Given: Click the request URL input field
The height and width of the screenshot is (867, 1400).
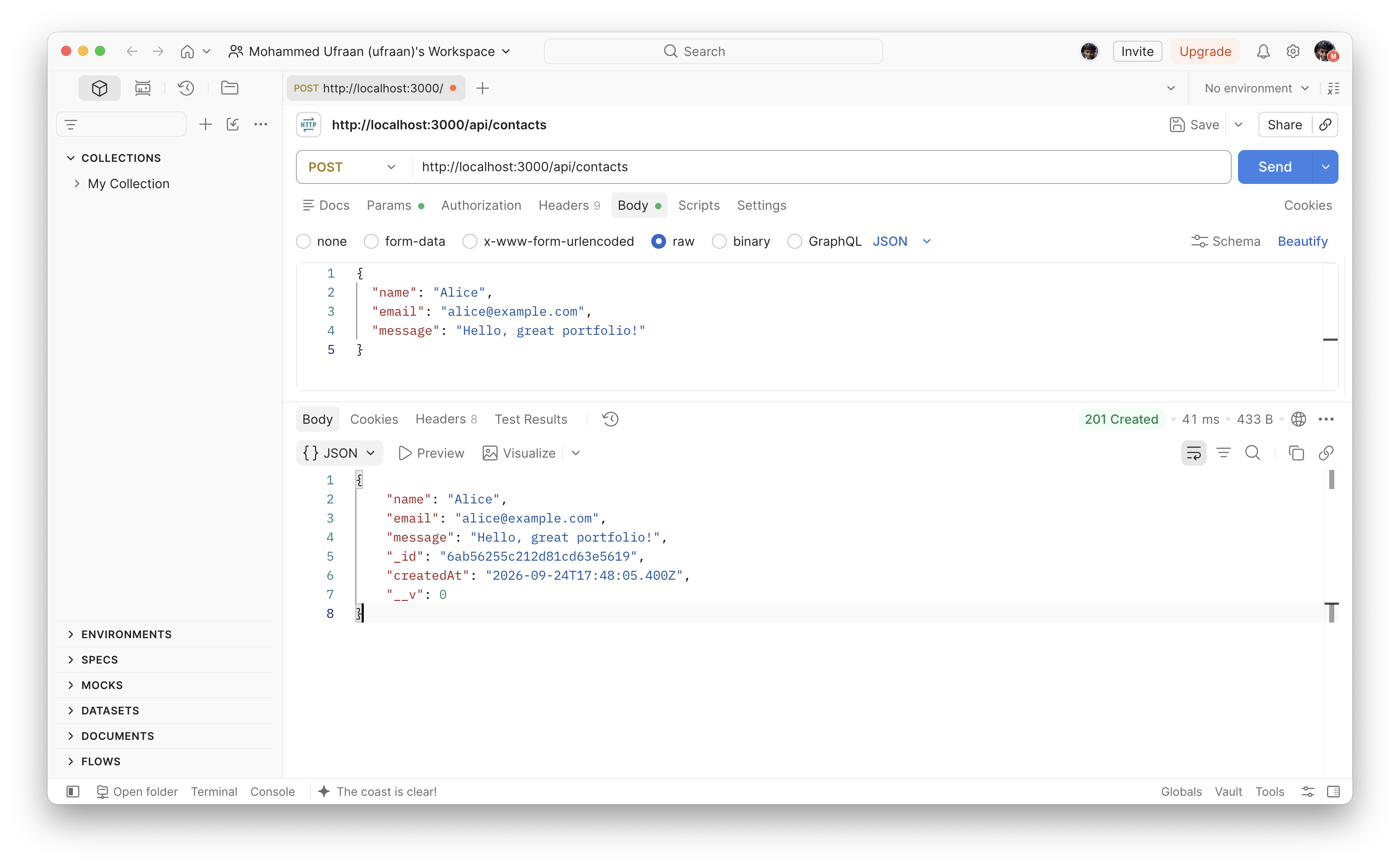Looking at the screenshot, I should coord(822,167).
